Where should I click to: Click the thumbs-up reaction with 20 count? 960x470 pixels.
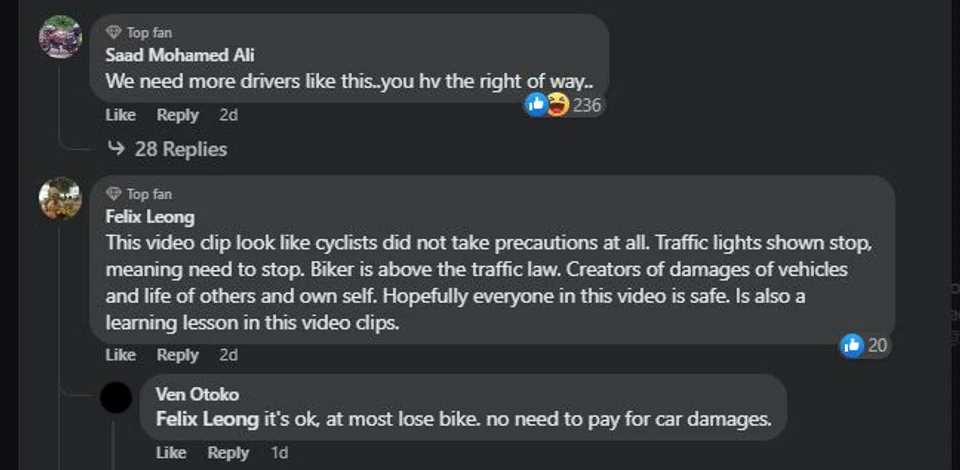852,345
